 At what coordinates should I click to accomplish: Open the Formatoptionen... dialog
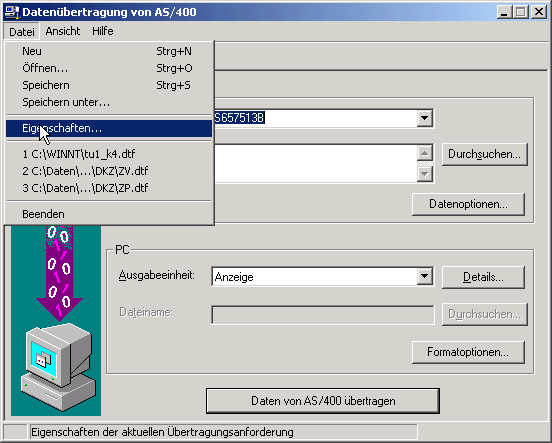point(468,352)
